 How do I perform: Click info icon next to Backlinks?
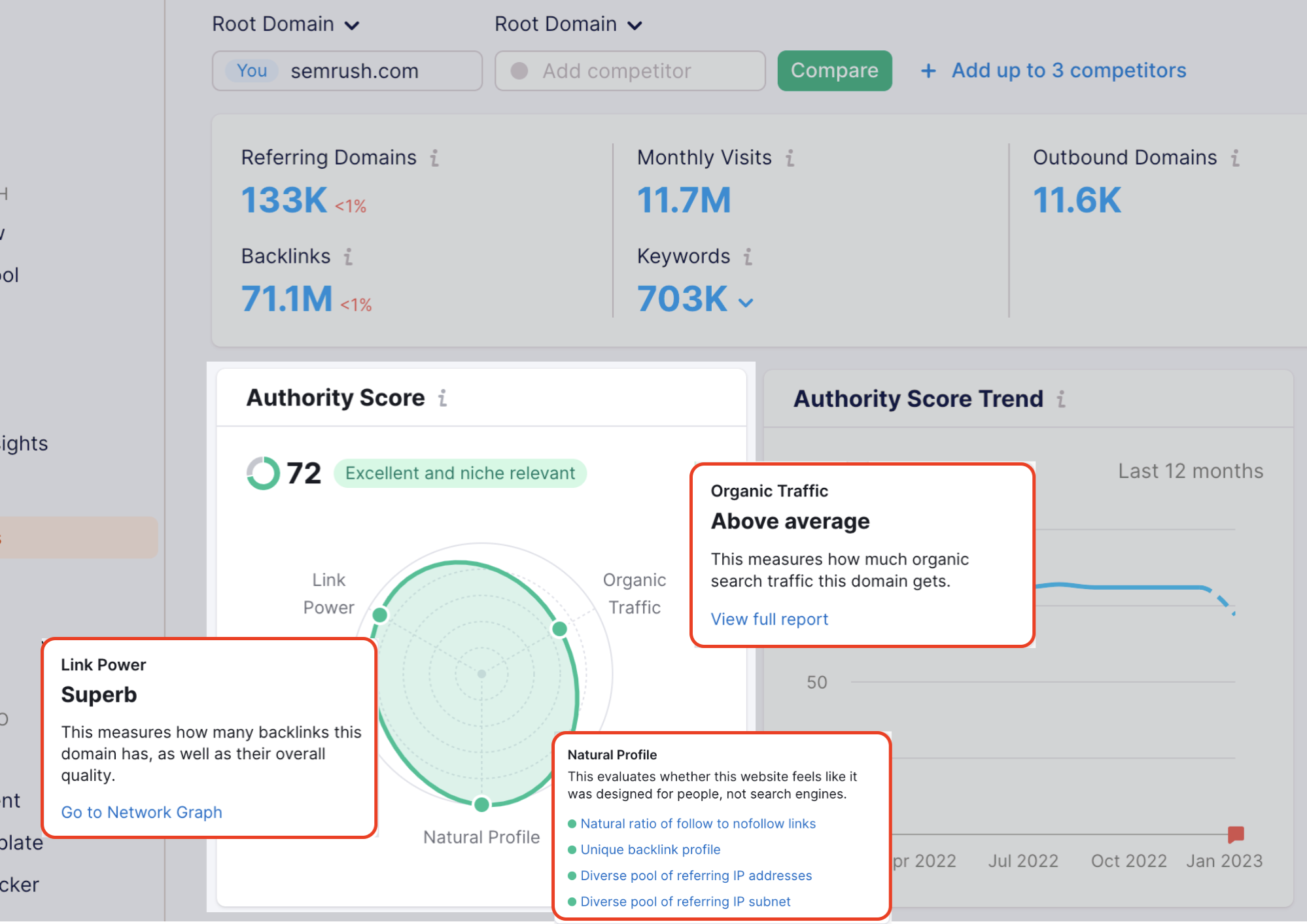coord(348,256)
